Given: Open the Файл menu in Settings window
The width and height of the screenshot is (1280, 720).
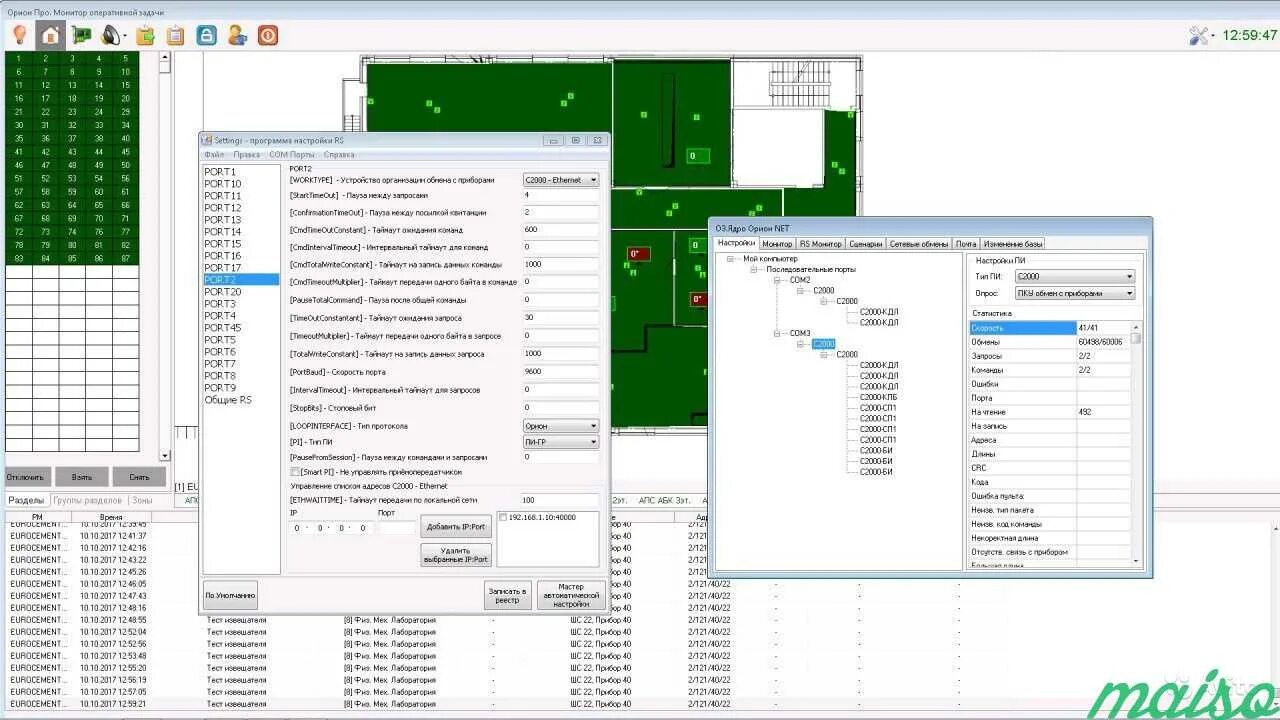Looking at the screenshot, I should pos(214,155).
